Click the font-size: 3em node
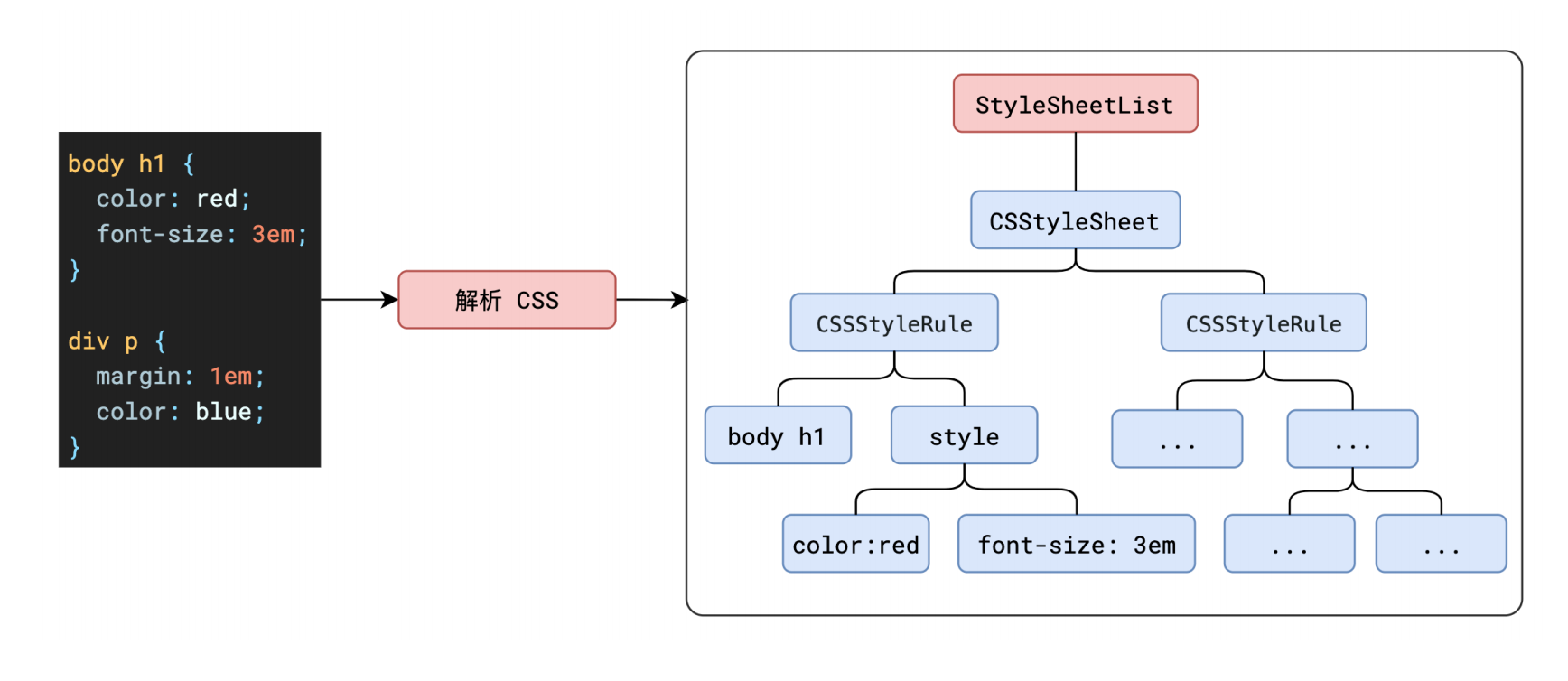1568x681 pixels. (x=1077, y=544)
